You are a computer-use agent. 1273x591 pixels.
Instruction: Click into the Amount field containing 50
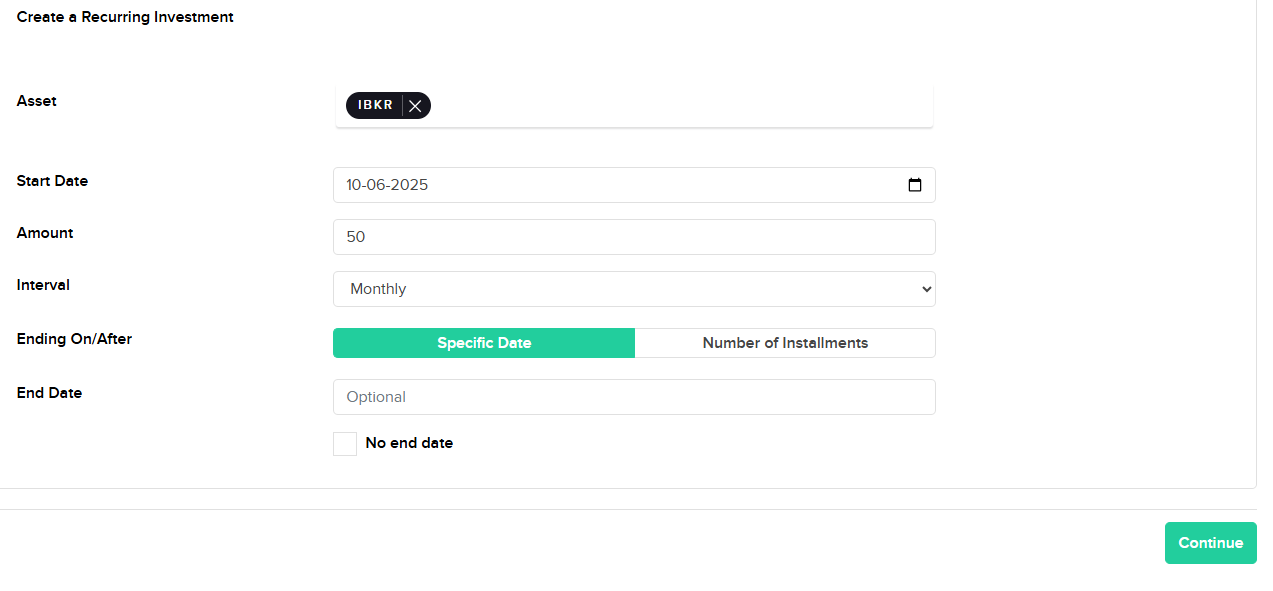click(634, 237)
